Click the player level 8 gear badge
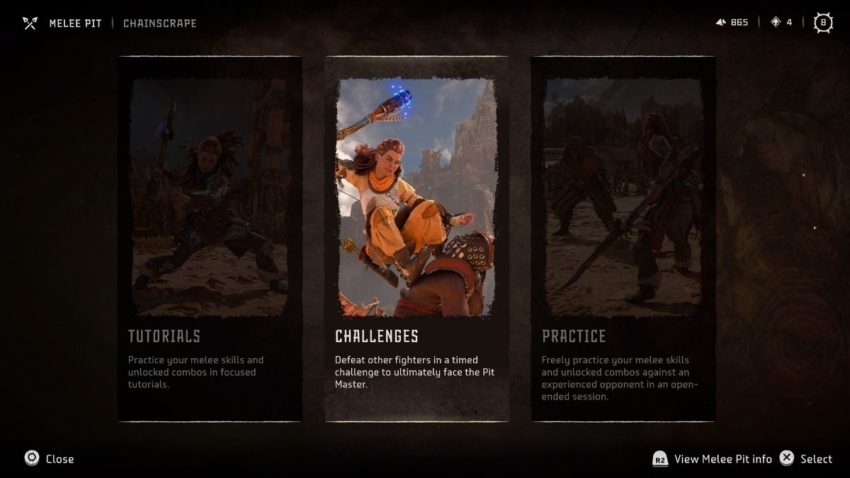Viewport: 850px width, 478px height. tap(823, 23)
